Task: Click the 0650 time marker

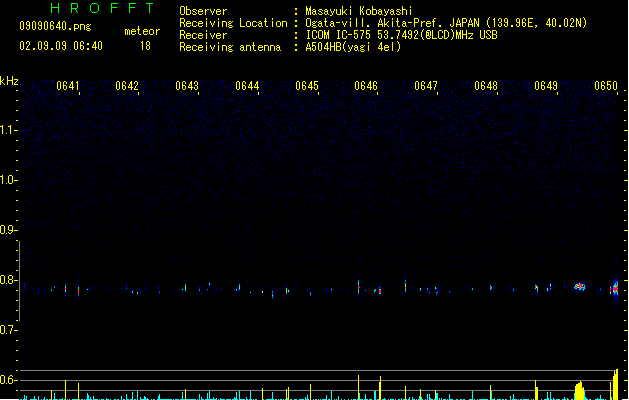Action: pos(606,86)
